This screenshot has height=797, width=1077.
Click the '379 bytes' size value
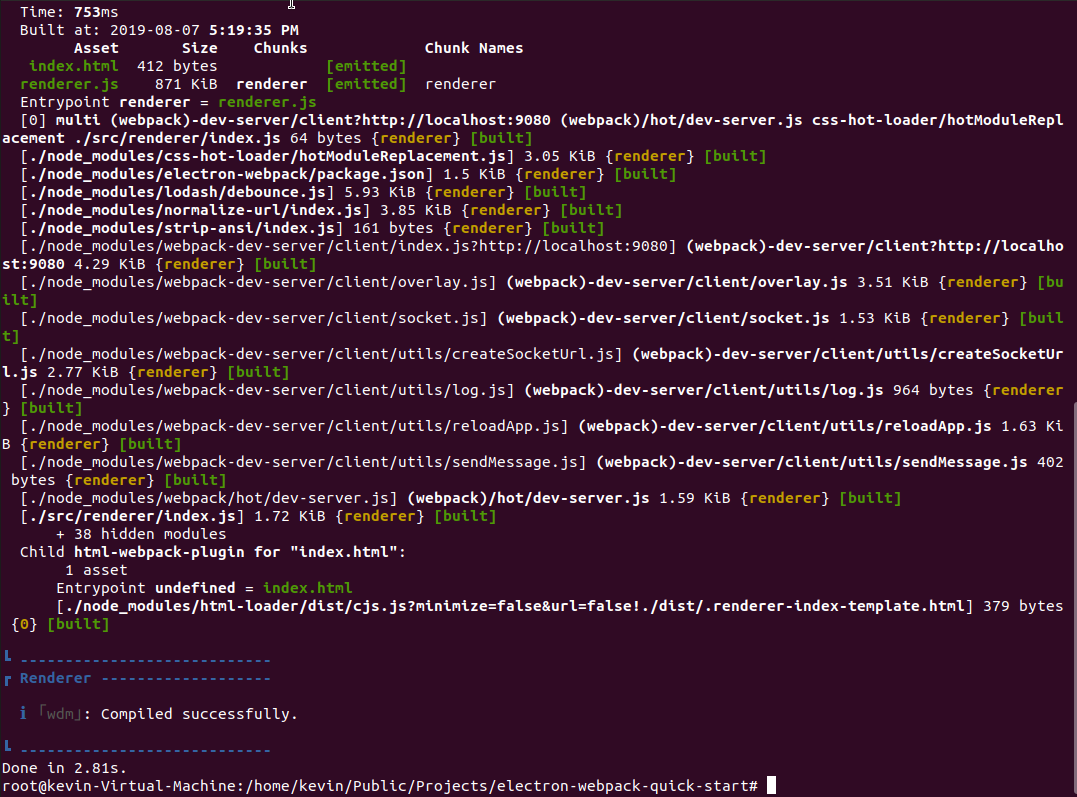point(1023,606)
